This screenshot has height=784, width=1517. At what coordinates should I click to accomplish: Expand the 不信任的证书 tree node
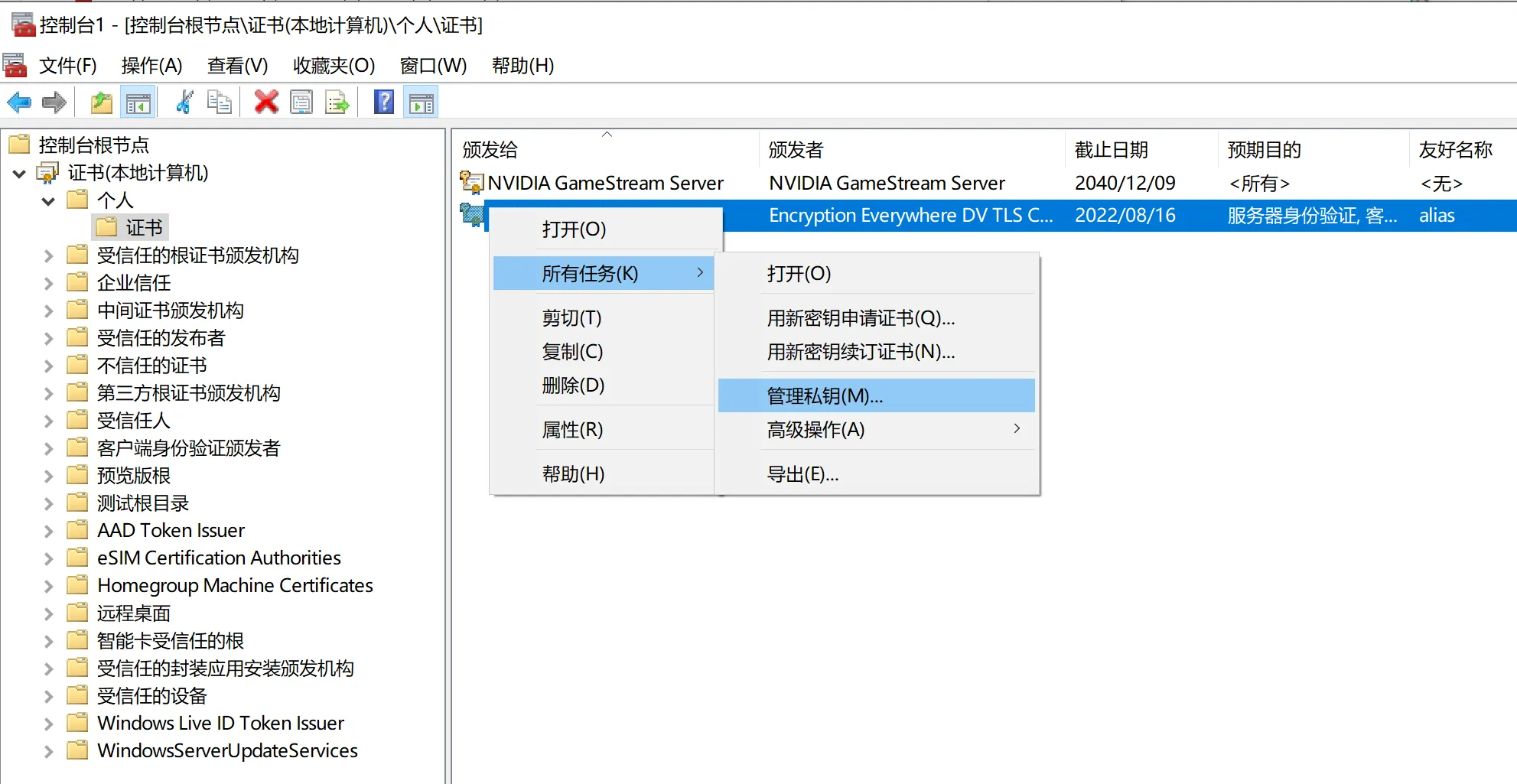(x=48, y=366)
